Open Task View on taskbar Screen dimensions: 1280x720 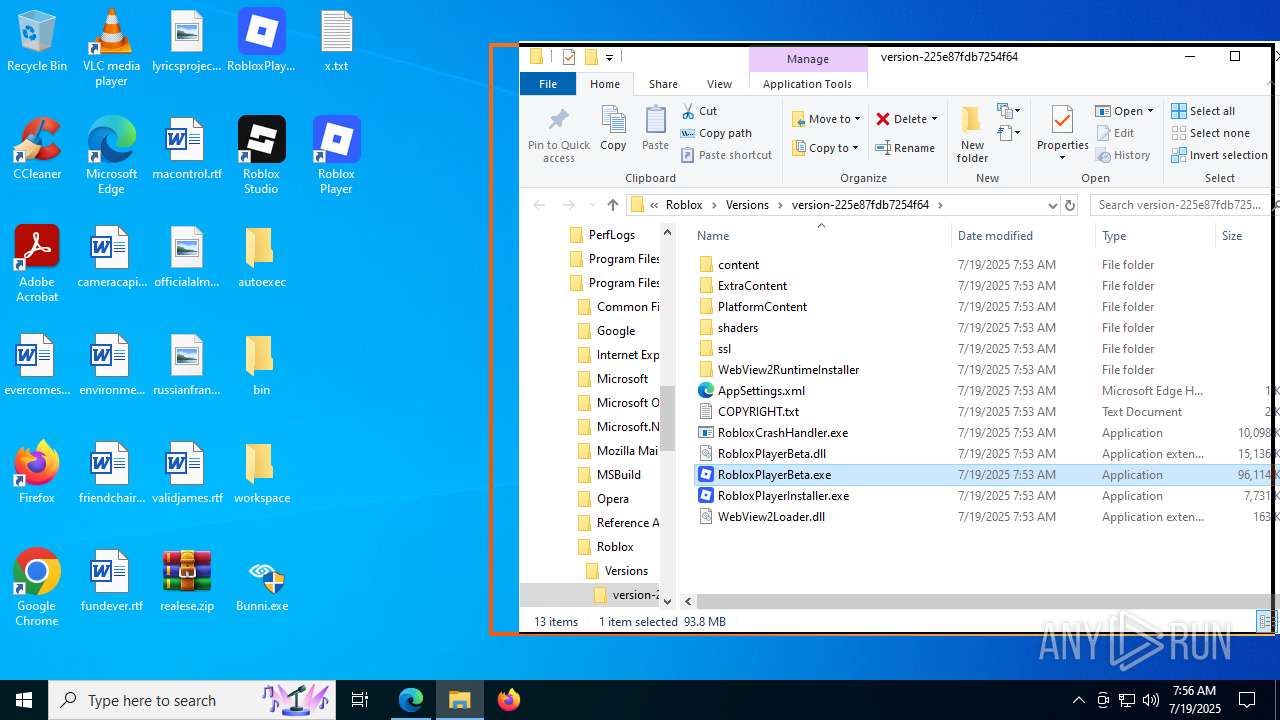point(360,700)
